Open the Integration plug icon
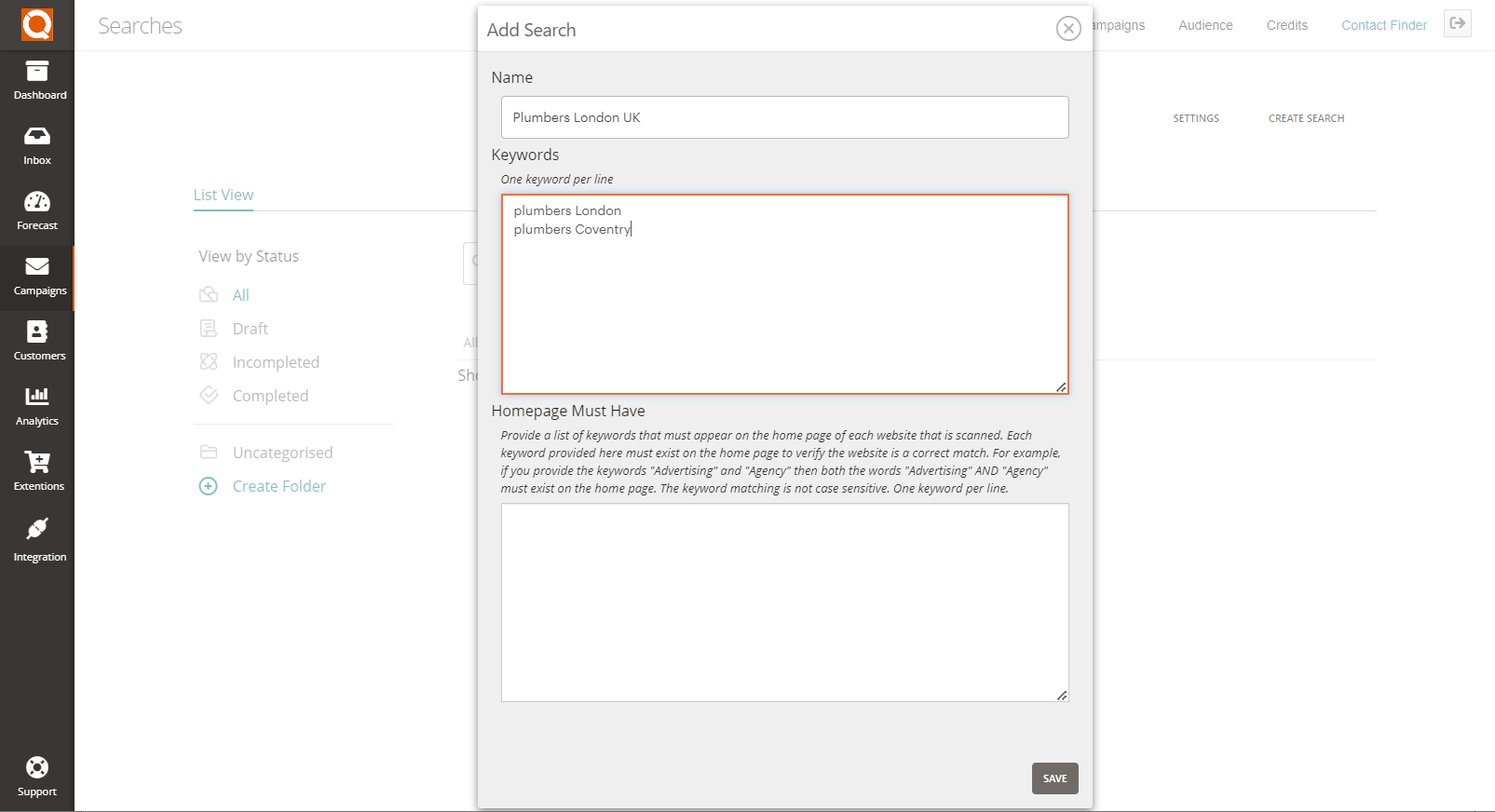The image size is (1495, 812). pyautogui.click(x=37, y=529)
